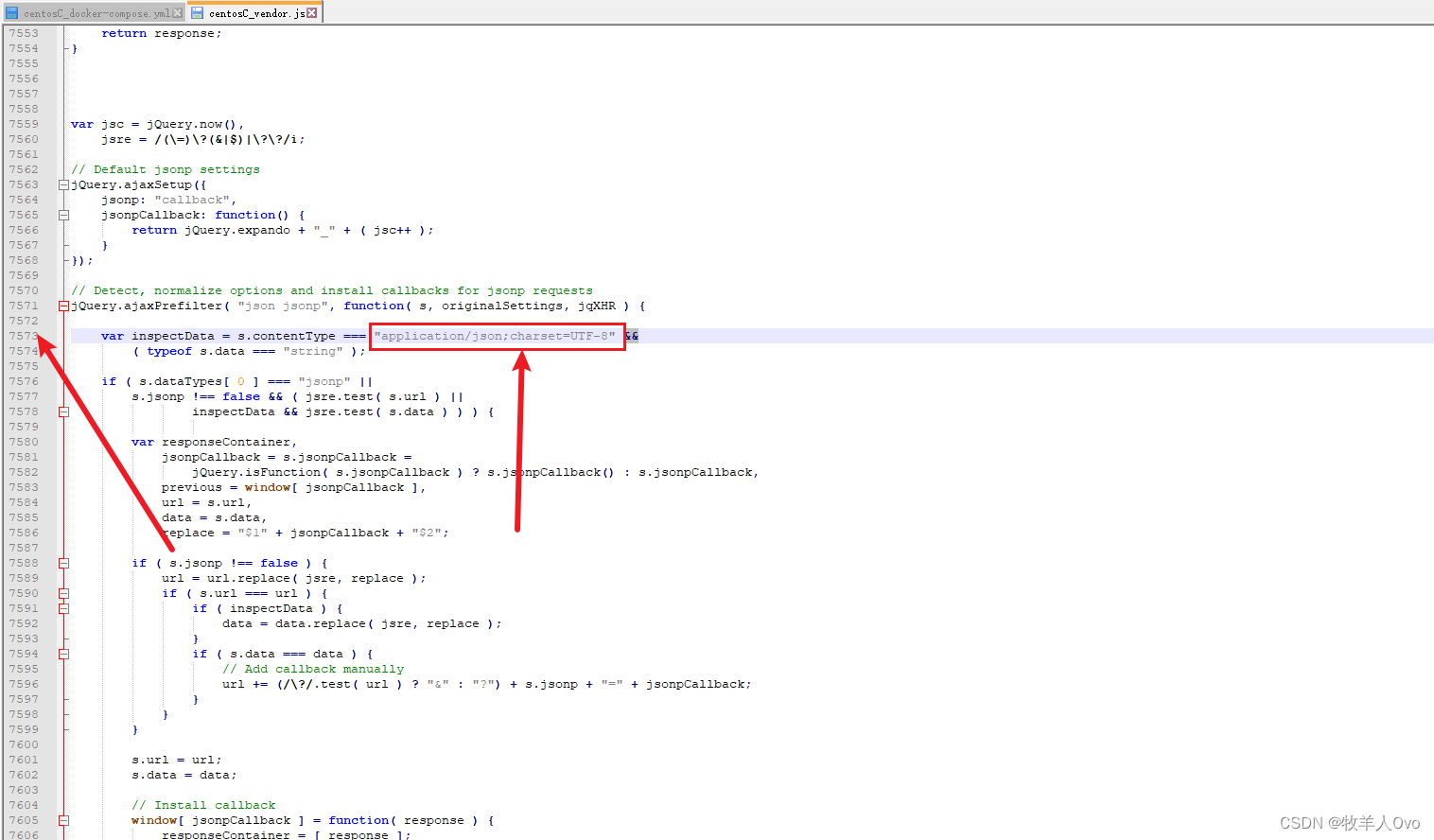Screen dimensions: 1434x840
Task: Collapse the inspectData if block
Action: point(62,608)
